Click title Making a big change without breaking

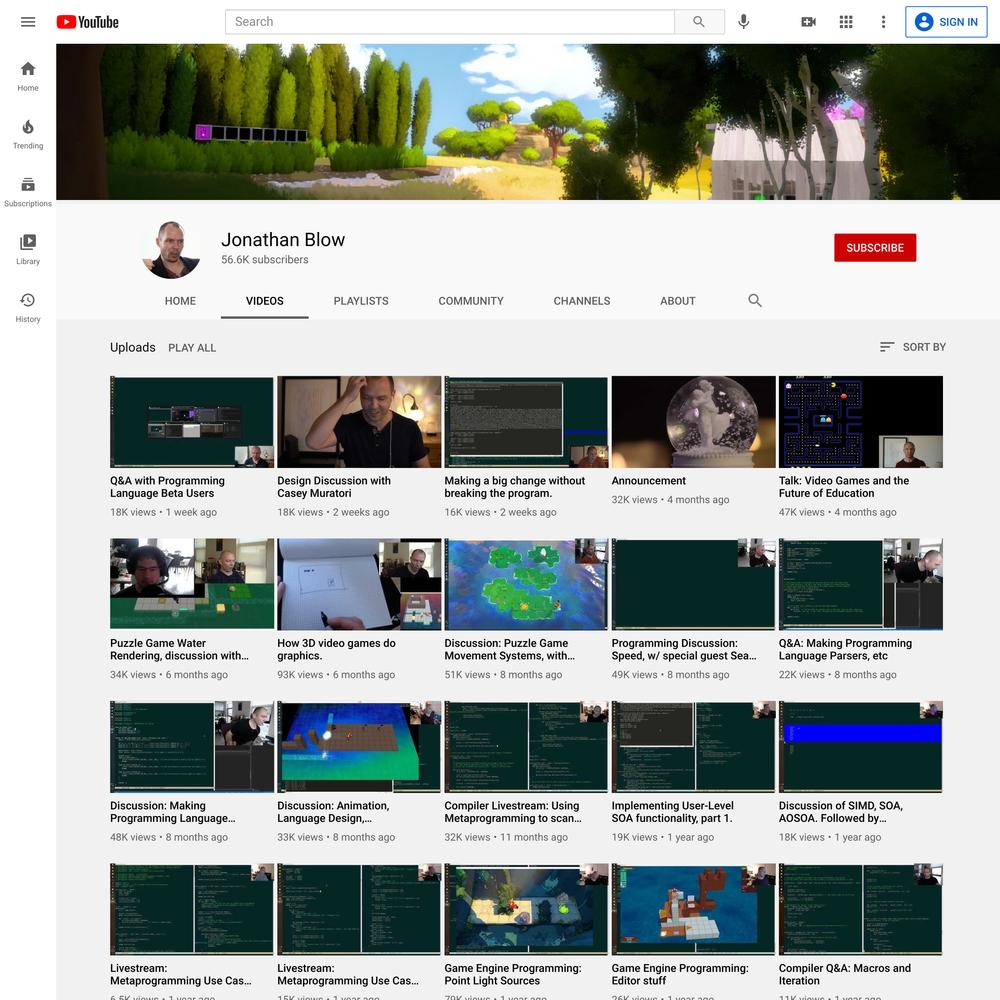tap(515, 487)
